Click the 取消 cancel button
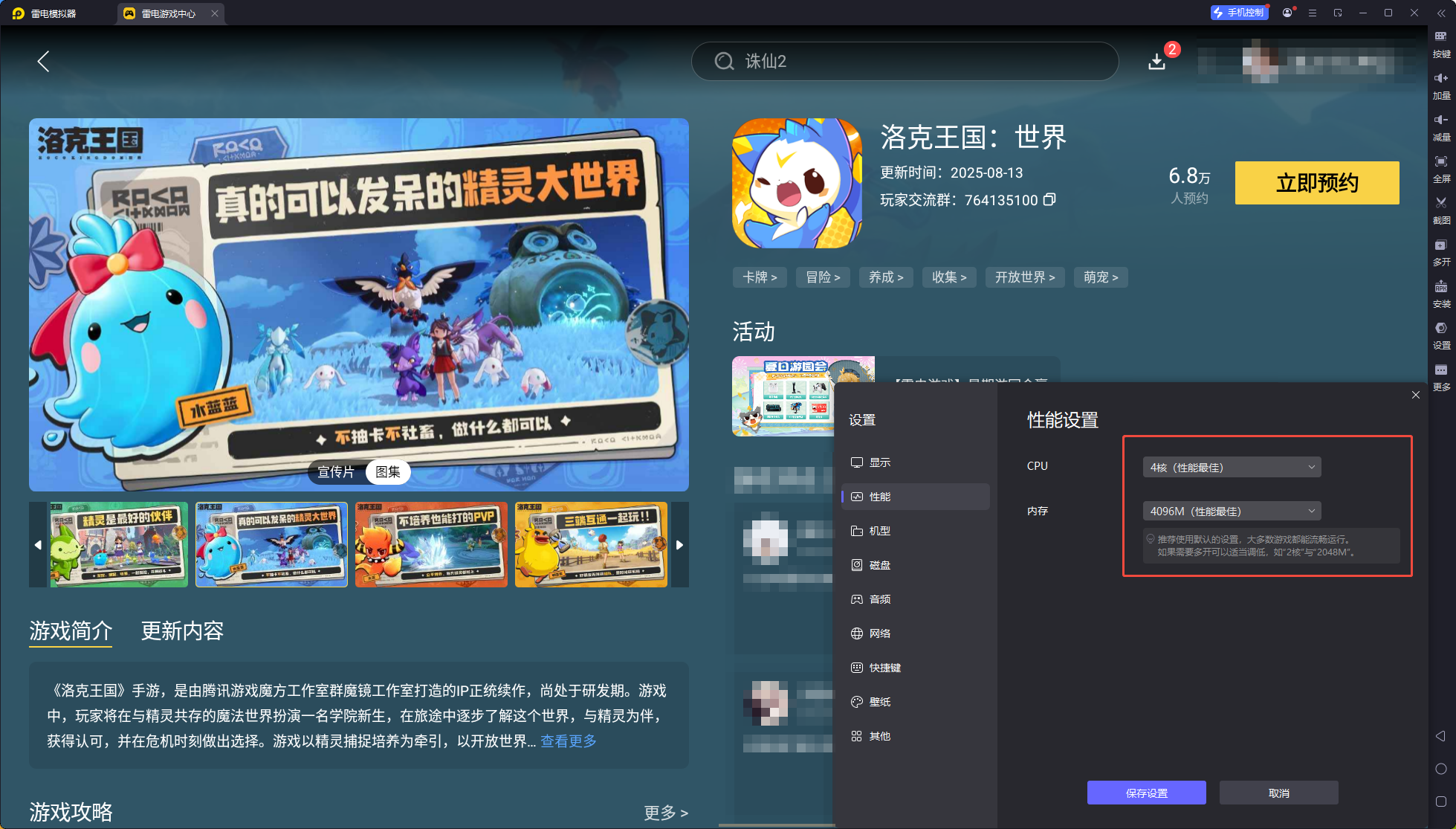This screenshot has height=829, width=1456. point(1278,793)
